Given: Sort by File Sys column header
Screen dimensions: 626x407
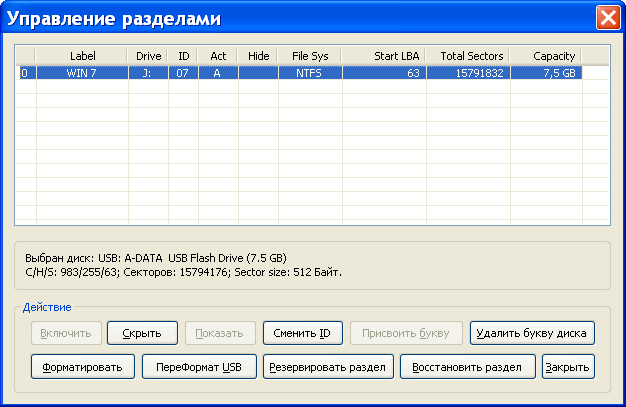Looking at the screenshot, I should click(310, 56).
